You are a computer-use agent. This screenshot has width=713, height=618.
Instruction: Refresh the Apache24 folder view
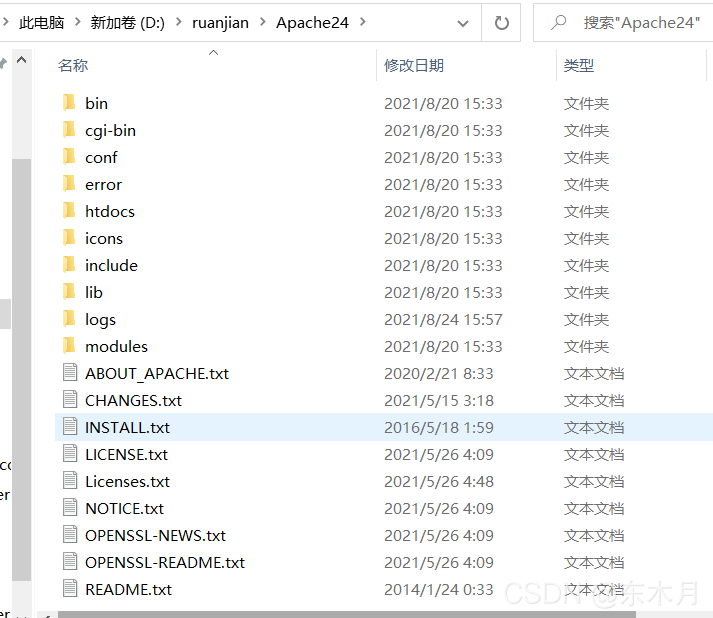tap(501, 23)
